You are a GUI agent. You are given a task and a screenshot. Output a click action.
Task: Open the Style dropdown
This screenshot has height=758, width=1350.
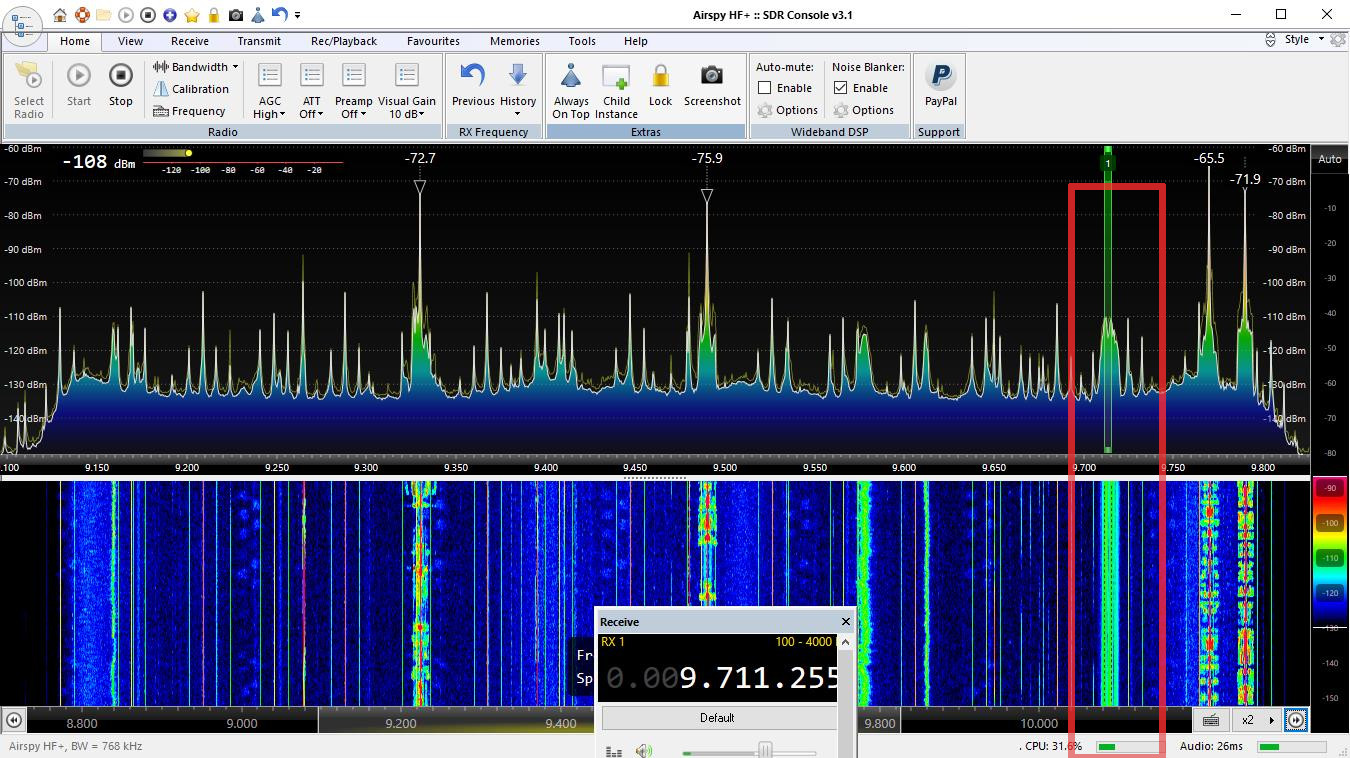[x=1304, y=39]
